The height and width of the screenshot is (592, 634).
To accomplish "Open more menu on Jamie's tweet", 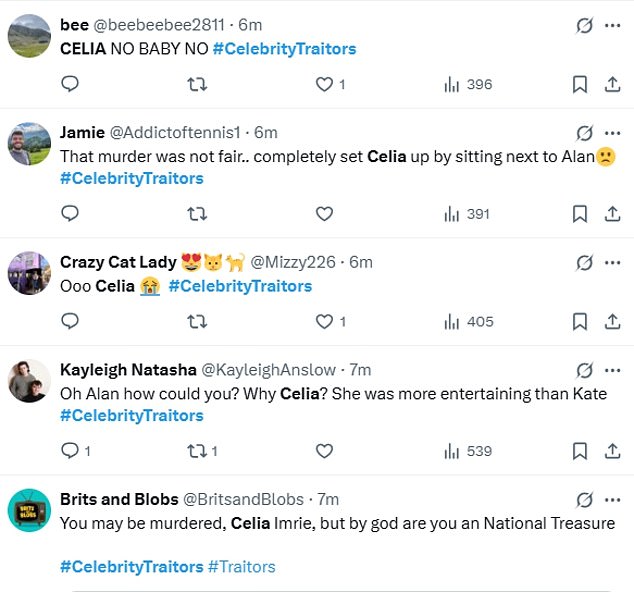I will tap(612, 133).
